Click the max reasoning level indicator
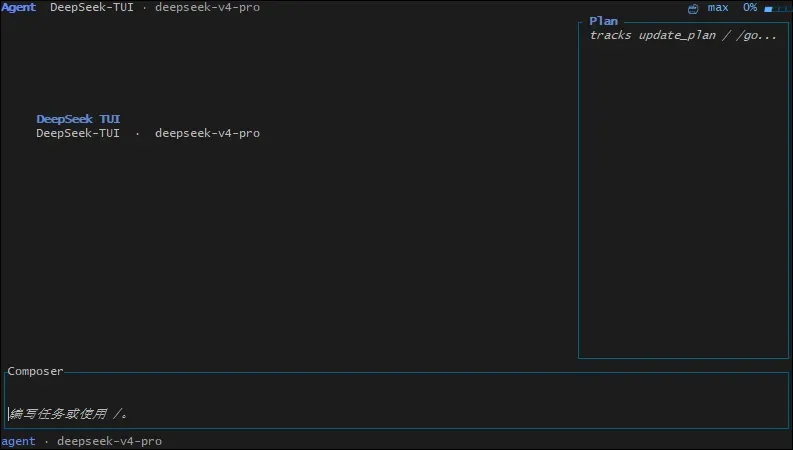Image resolution: width=793 pixels, height=450 pixels. point(718,8)
